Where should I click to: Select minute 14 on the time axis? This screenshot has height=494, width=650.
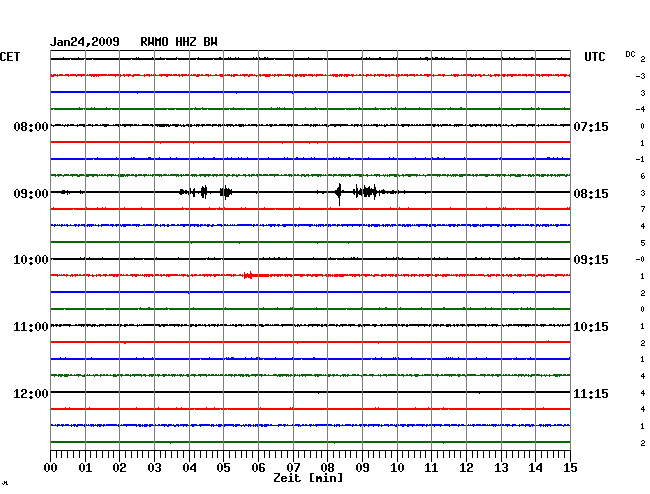pyautogui.click(x=535, y=468)
